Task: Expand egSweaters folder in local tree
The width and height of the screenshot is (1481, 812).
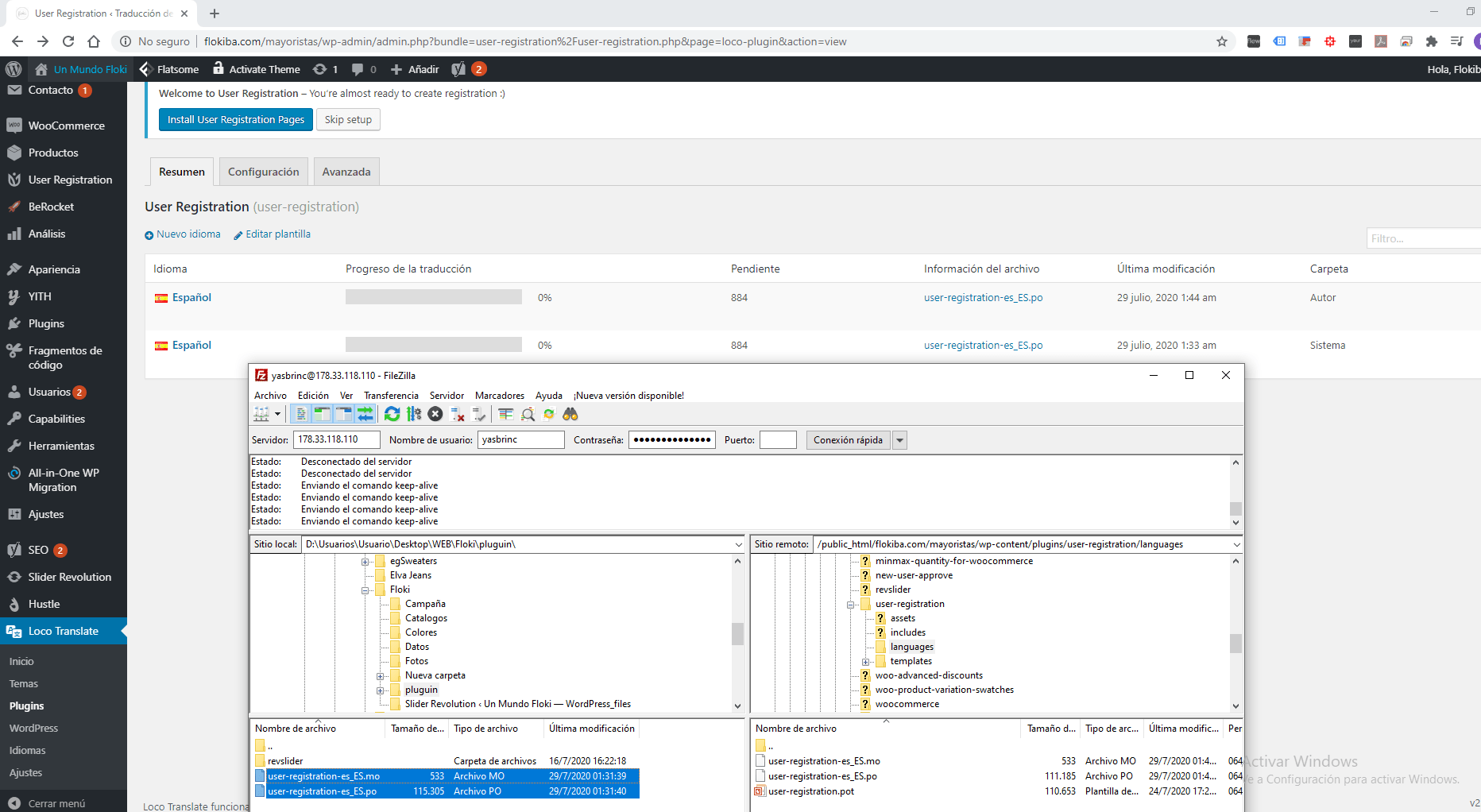Action: (x=365, y=562)
